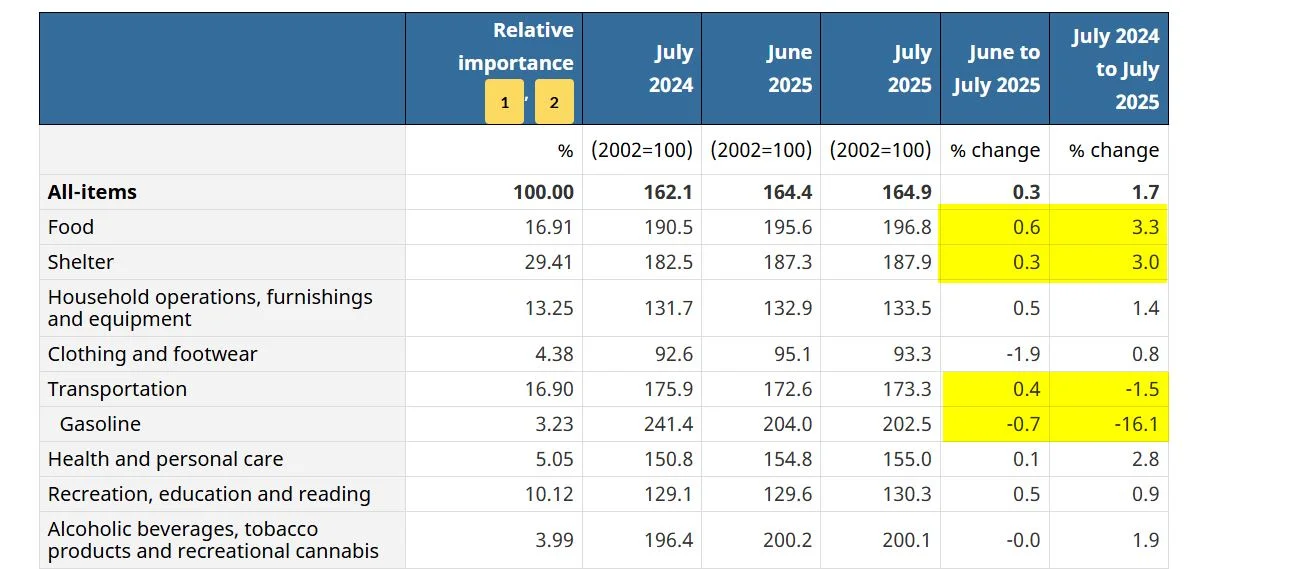Select the June to July 2025 header

tap(996, 69)
